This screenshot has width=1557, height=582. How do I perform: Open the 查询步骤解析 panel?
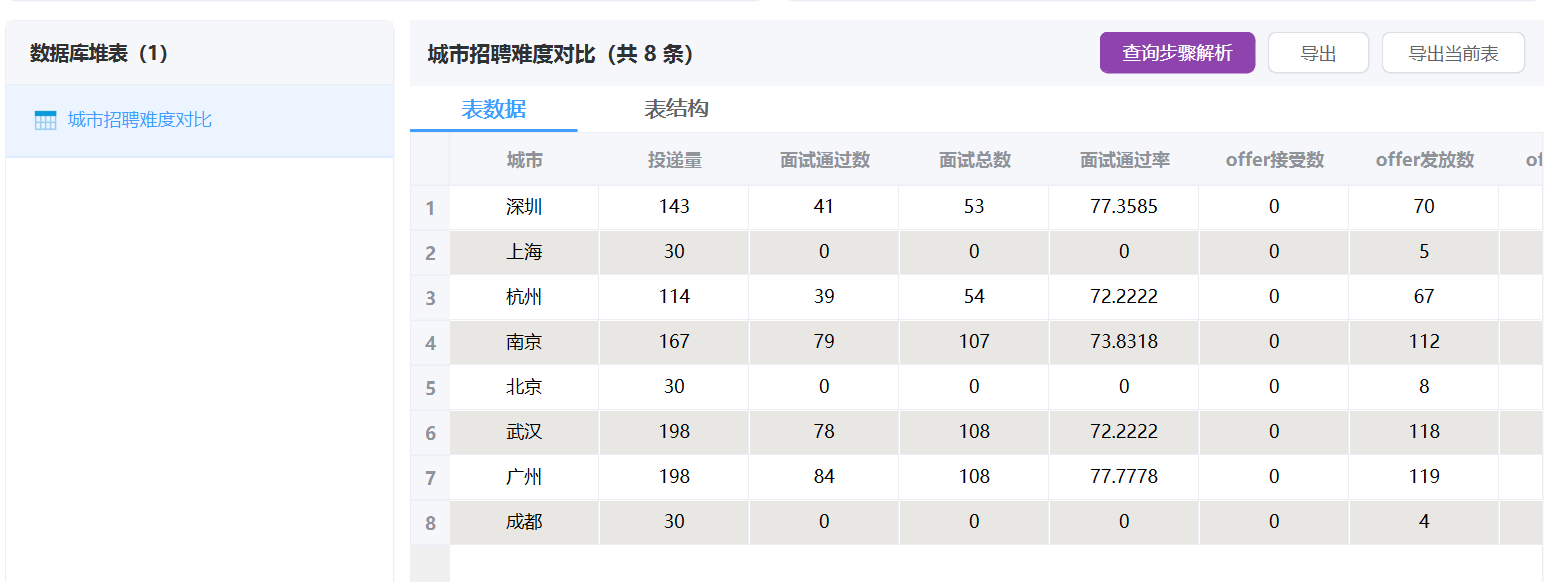(x=1177, y=53)
